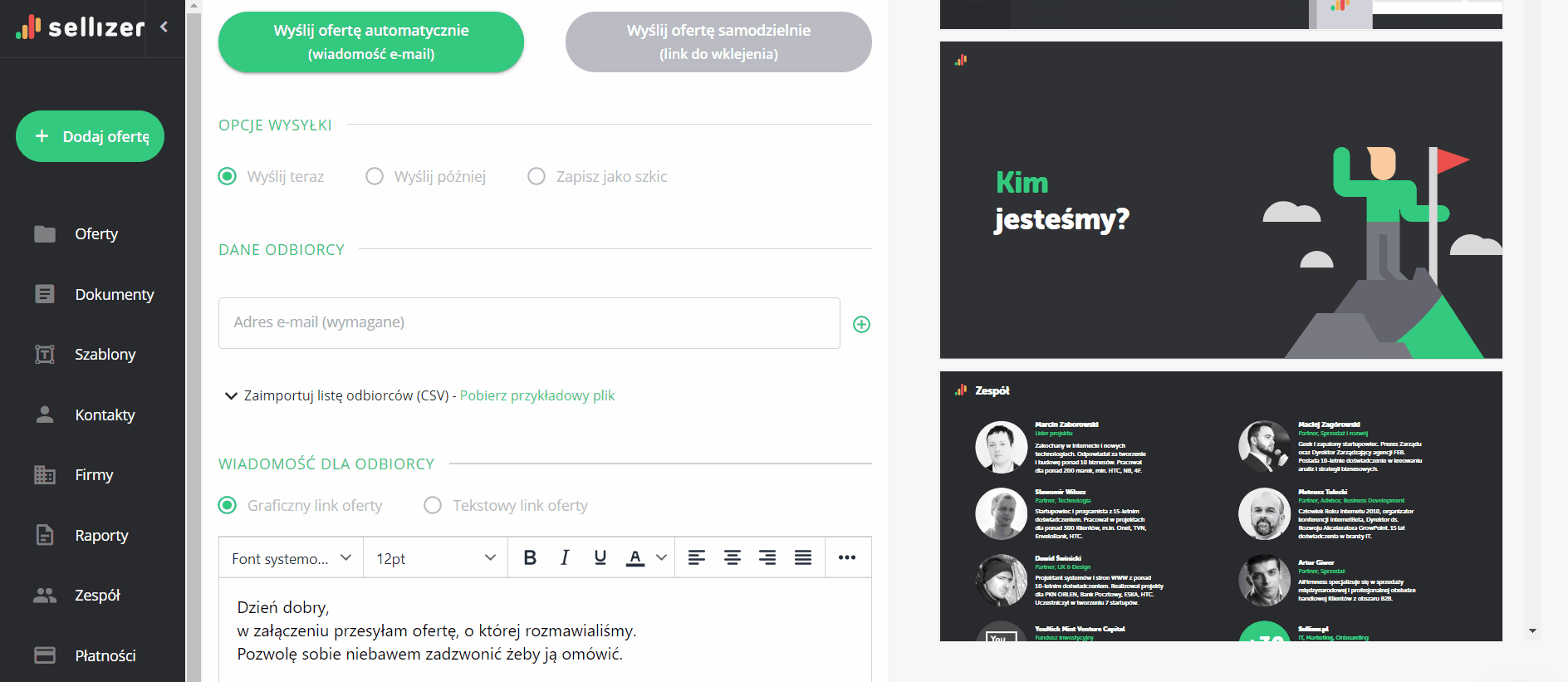
Task: Click the 'Dodaj ofertę' button
Action: (x=91, y=136)
